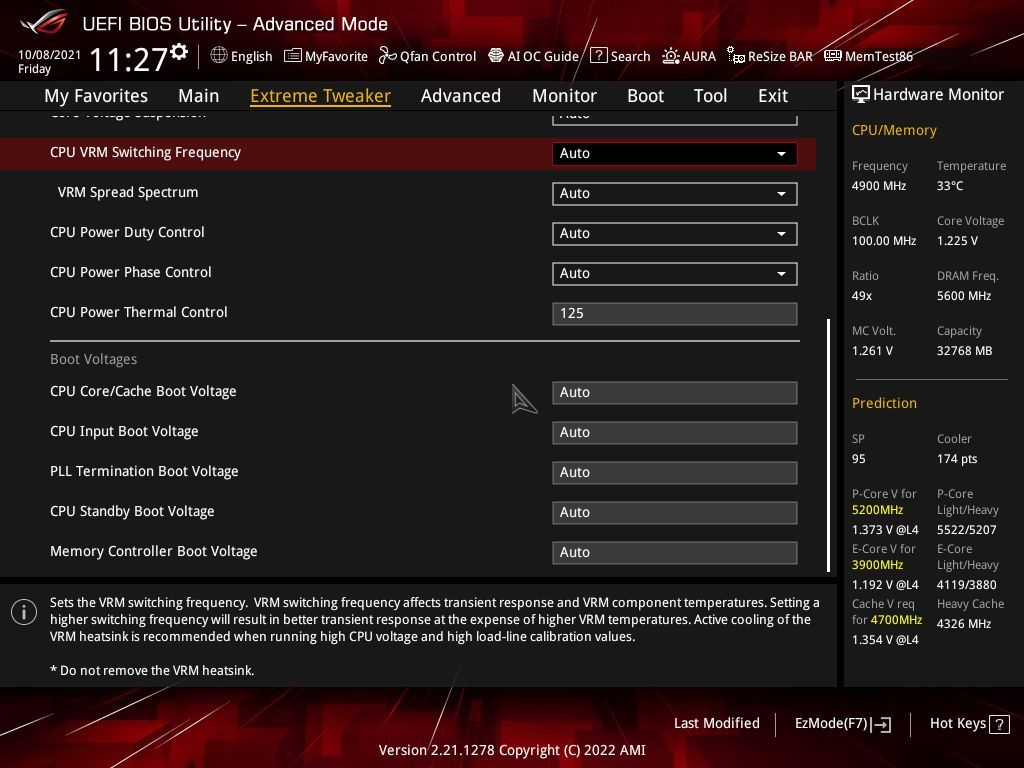Click the 32768 MB capacity value
1024x768 pixels.
[964, 351]
